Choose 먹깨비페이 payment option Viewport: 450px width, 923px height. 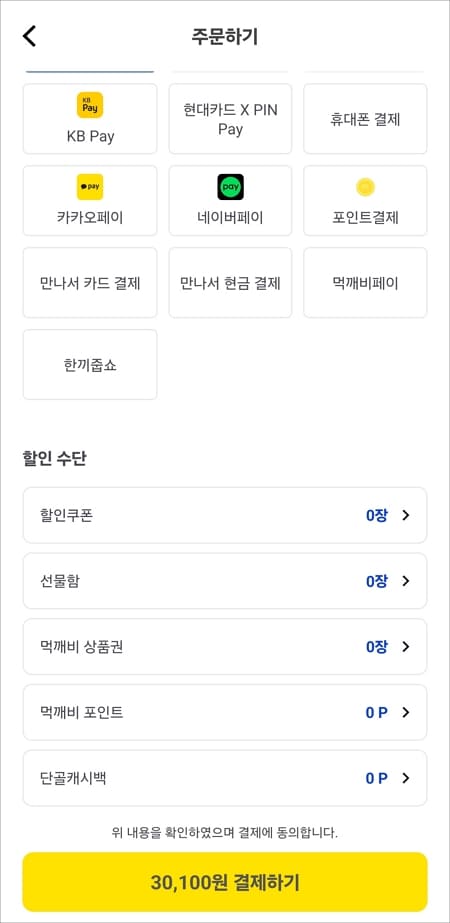click(365, 283)
